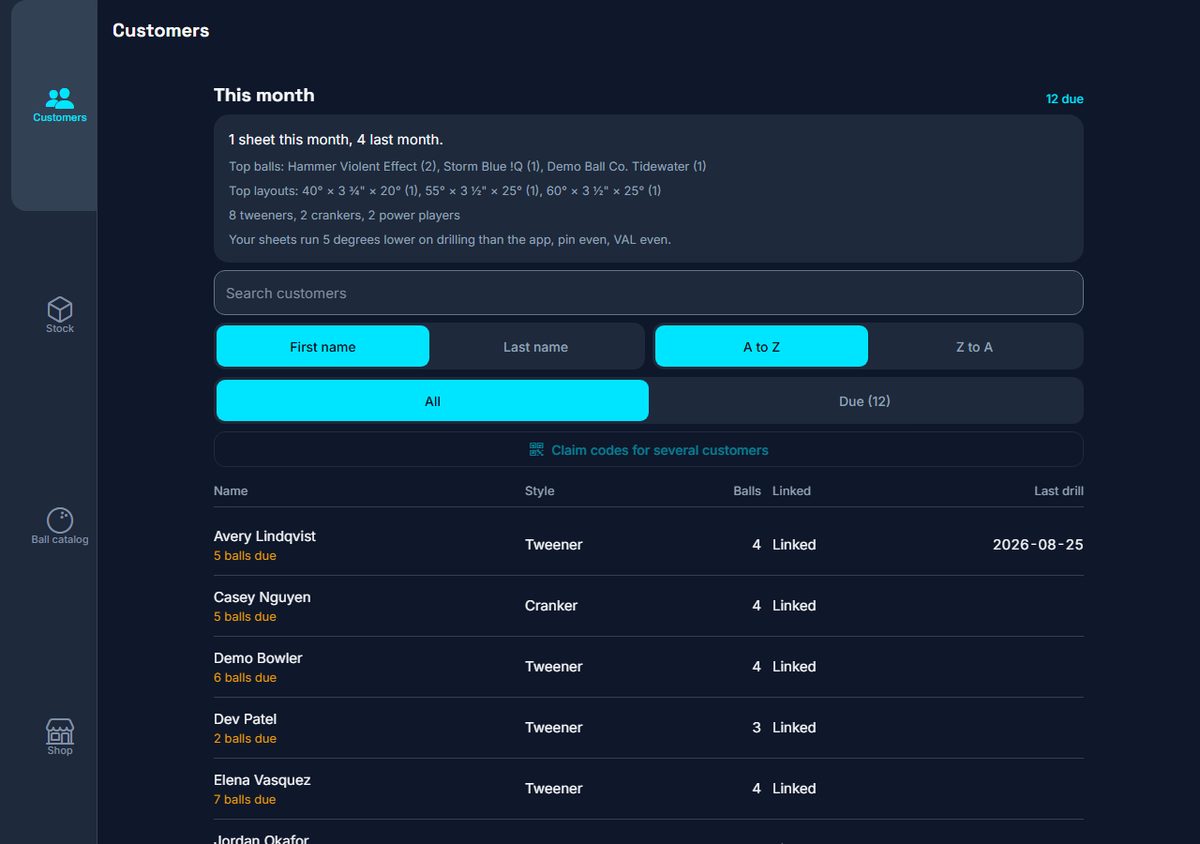Open the Shop storefront icon

pyautogui.click(x=60, y=731)
